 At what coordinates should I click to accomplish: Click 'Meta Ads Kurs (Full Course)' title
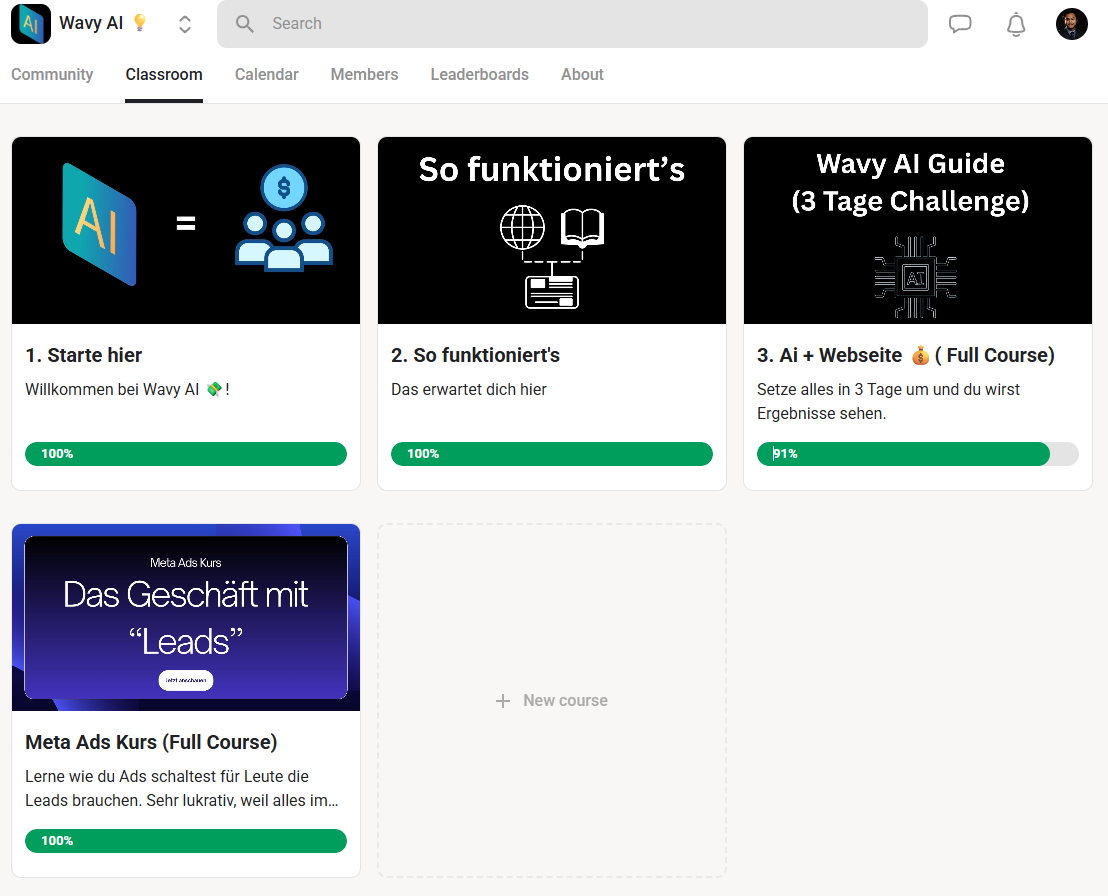(151, 742)
